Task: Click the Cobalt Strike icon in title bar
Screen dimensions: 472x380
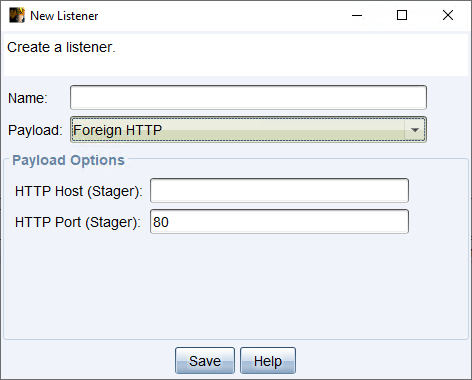Action: point(17,15)
